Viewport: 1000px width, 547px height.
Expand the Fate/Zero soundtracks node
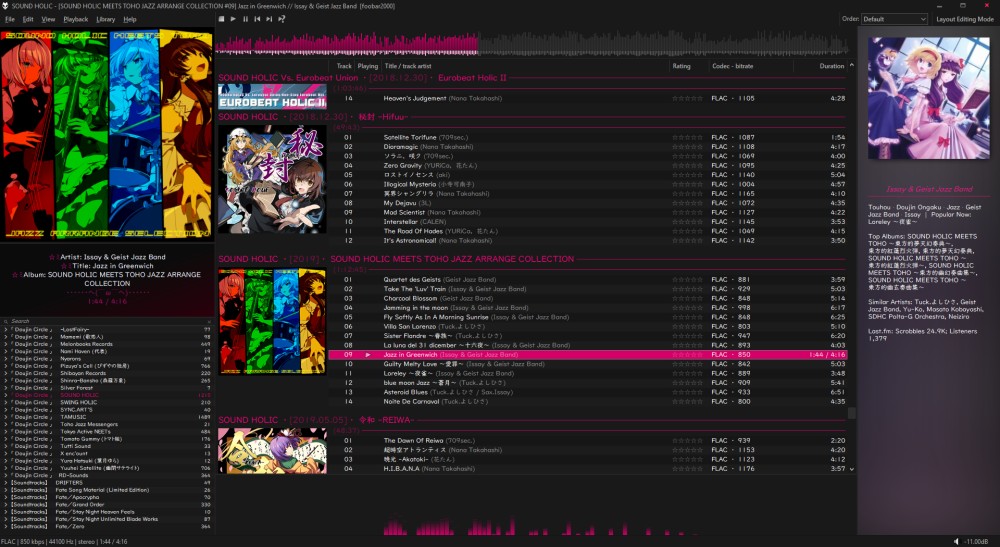click(x=6, y=527)
